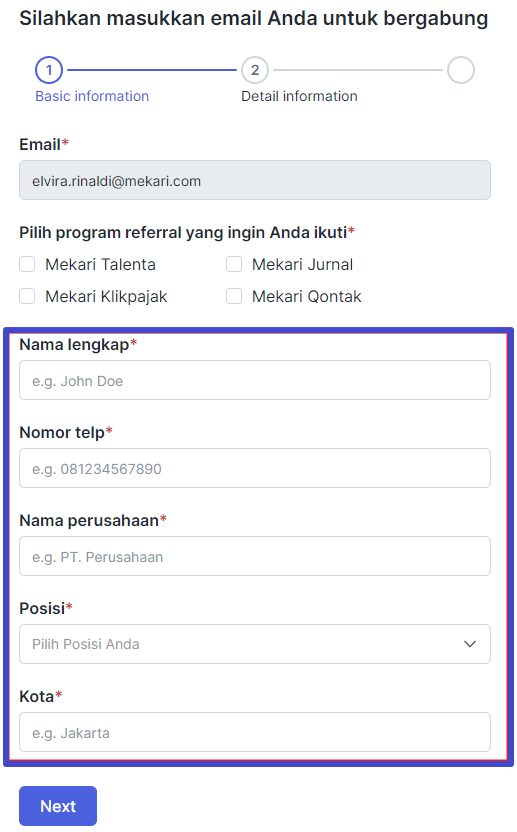
Task: Focus the Nama lengkap input field
Action: tap(255, 380)
